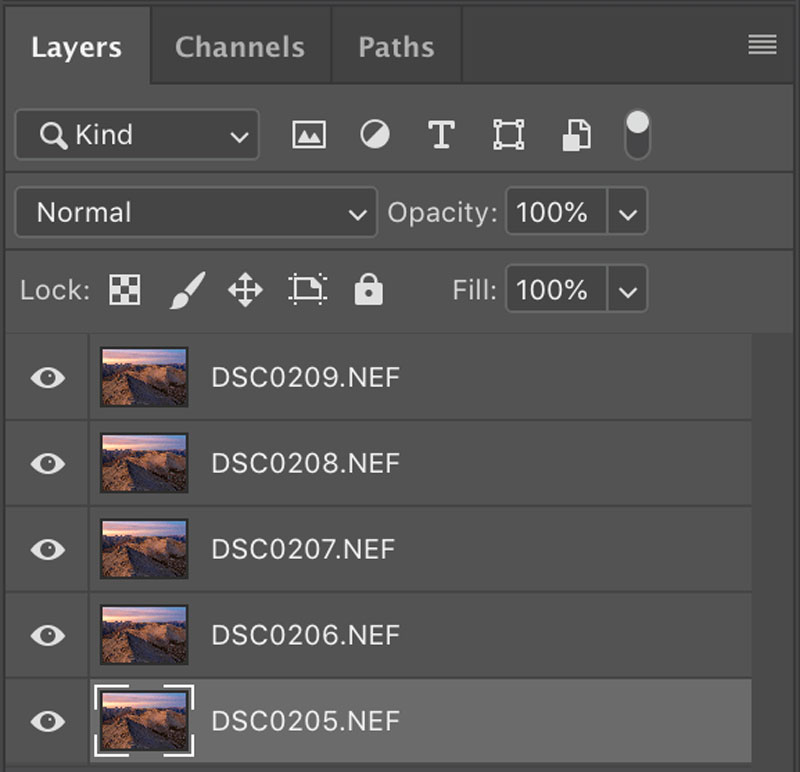Lock layer position move icon
The height and width of the screenshot is (772, 800).
click(245, 290)
